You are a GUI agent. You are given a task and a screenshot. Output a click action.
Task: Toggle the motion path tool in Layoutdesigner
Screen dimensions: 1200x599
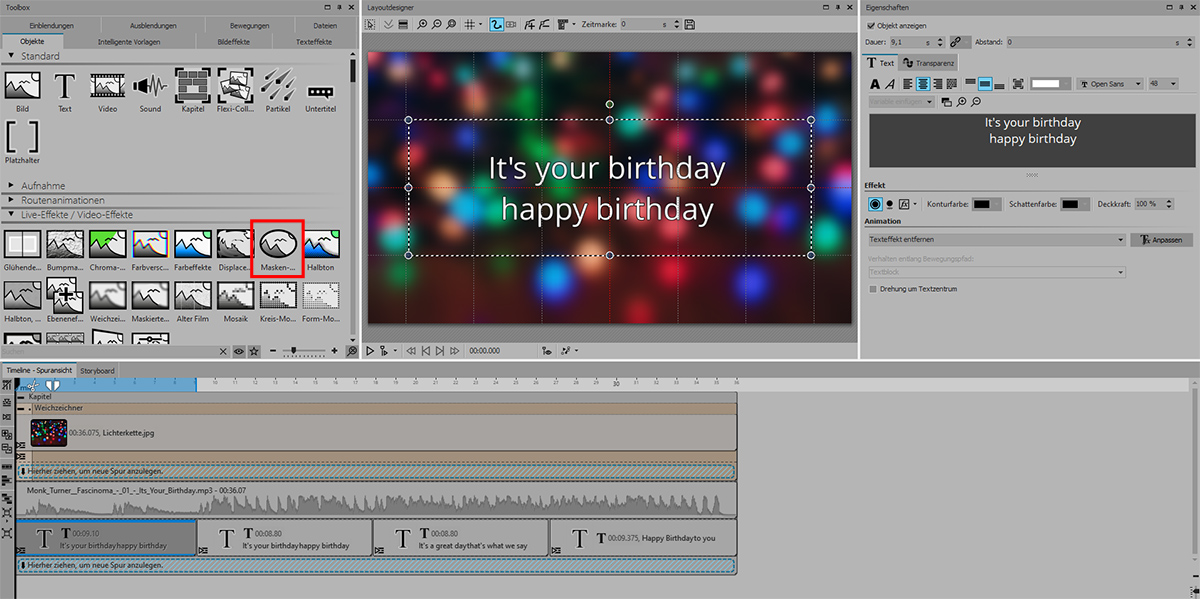coord(496,24)
